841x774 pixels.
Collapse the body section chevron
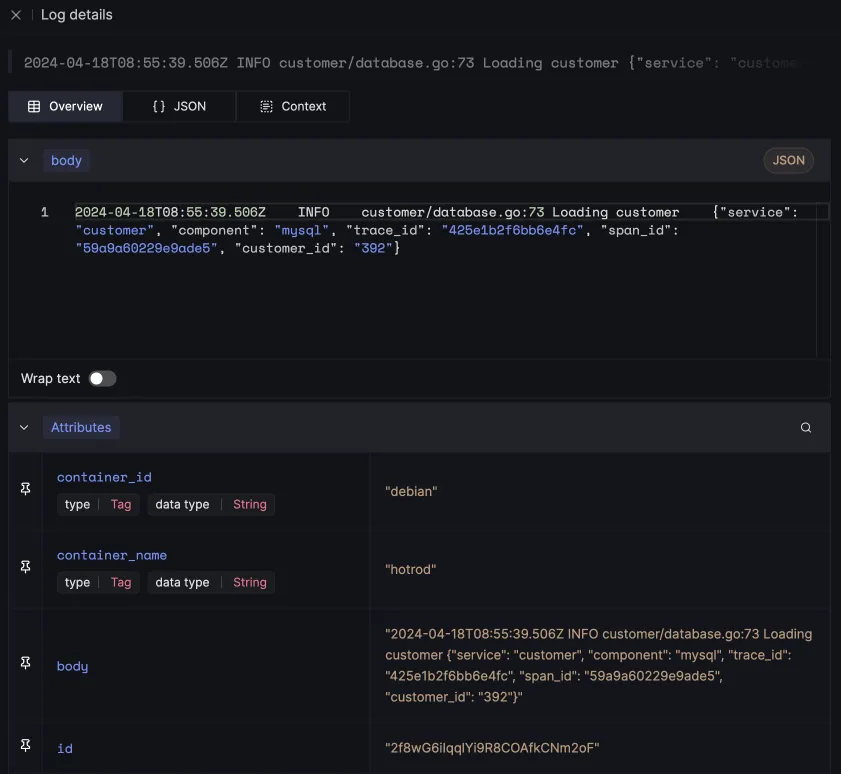[x=24, y=160]
